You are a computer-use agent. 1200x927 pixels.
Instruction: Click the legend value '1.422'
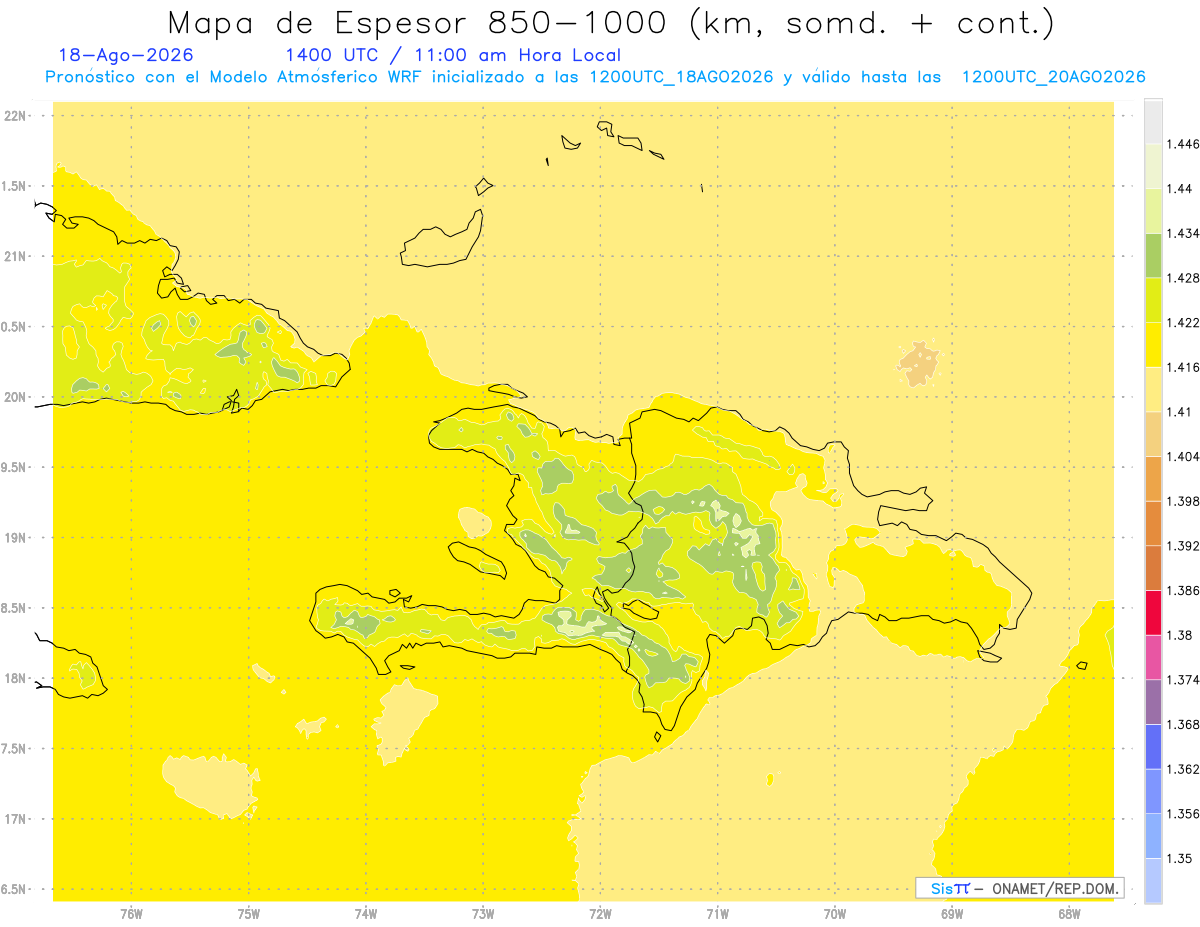click(1183, 322)
